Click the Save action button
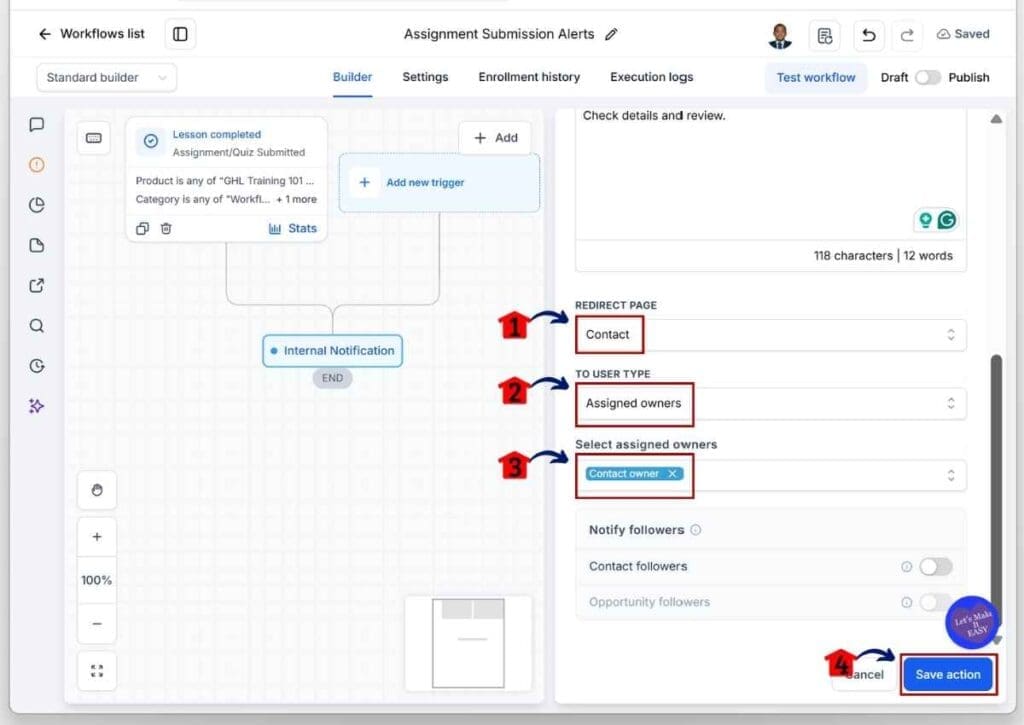 pyautogui.click(x=948, y=675)
